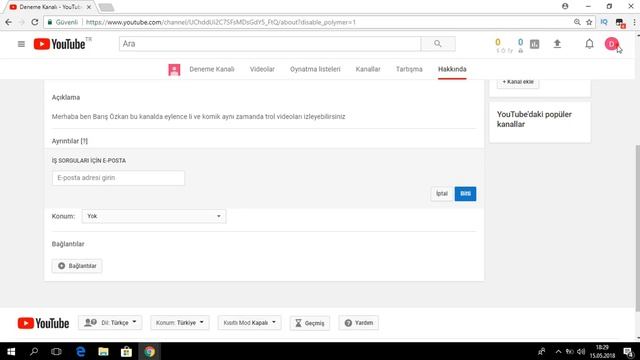The width and height of the screenshot is (640, 360).
Task: Open notifications bell
Action: [x=589, y=44]
